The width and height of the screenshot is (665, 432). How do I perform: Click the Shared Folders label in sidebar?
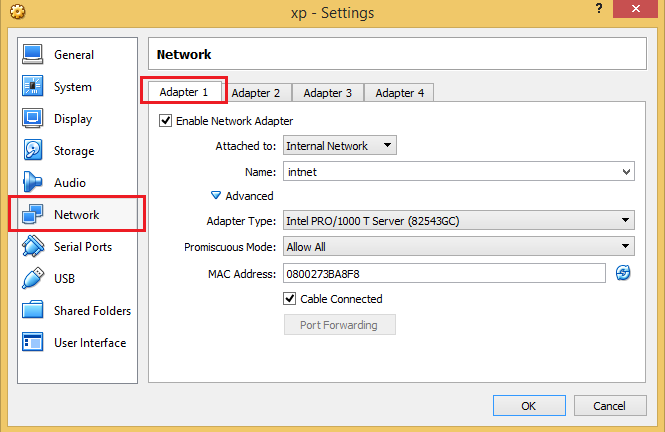(x=92, y=310)
